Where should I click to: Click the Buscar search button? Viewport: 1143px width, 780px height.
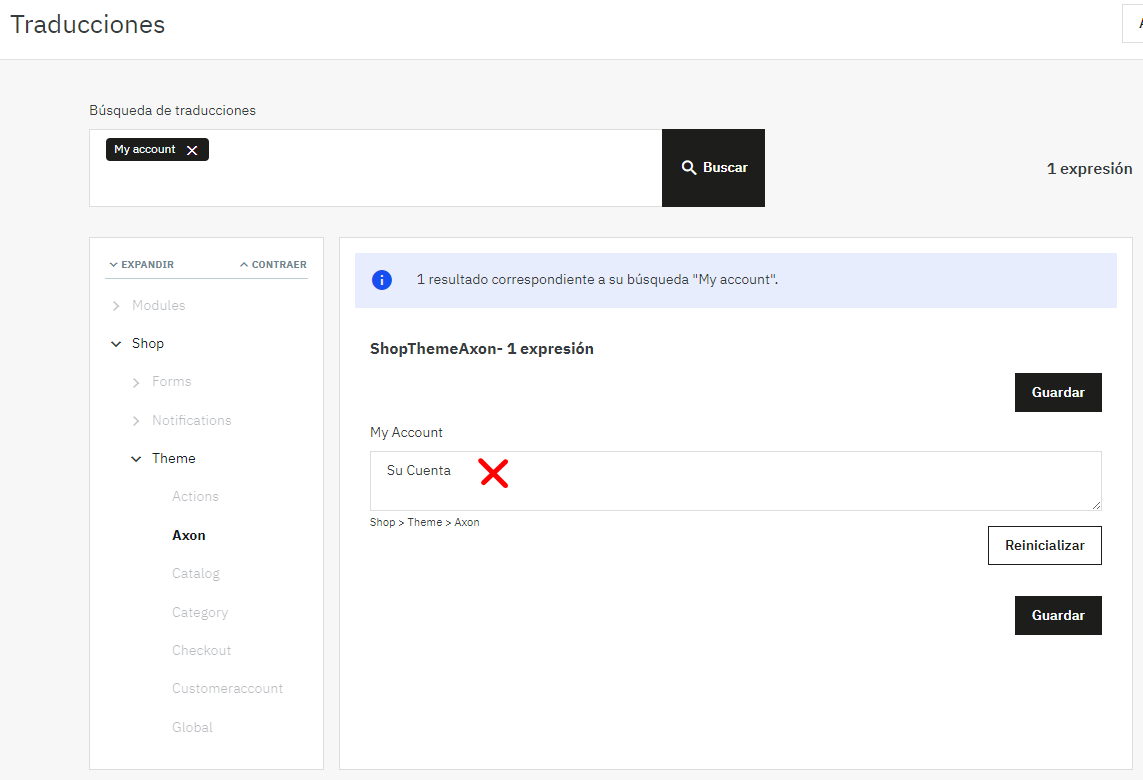coord(713,168)
